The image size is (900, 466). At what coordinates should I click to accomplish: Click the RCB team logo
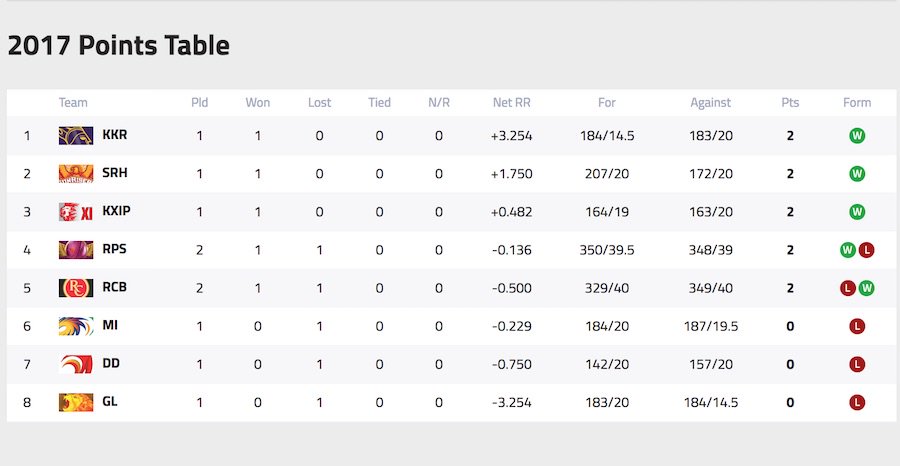[75, 288]
